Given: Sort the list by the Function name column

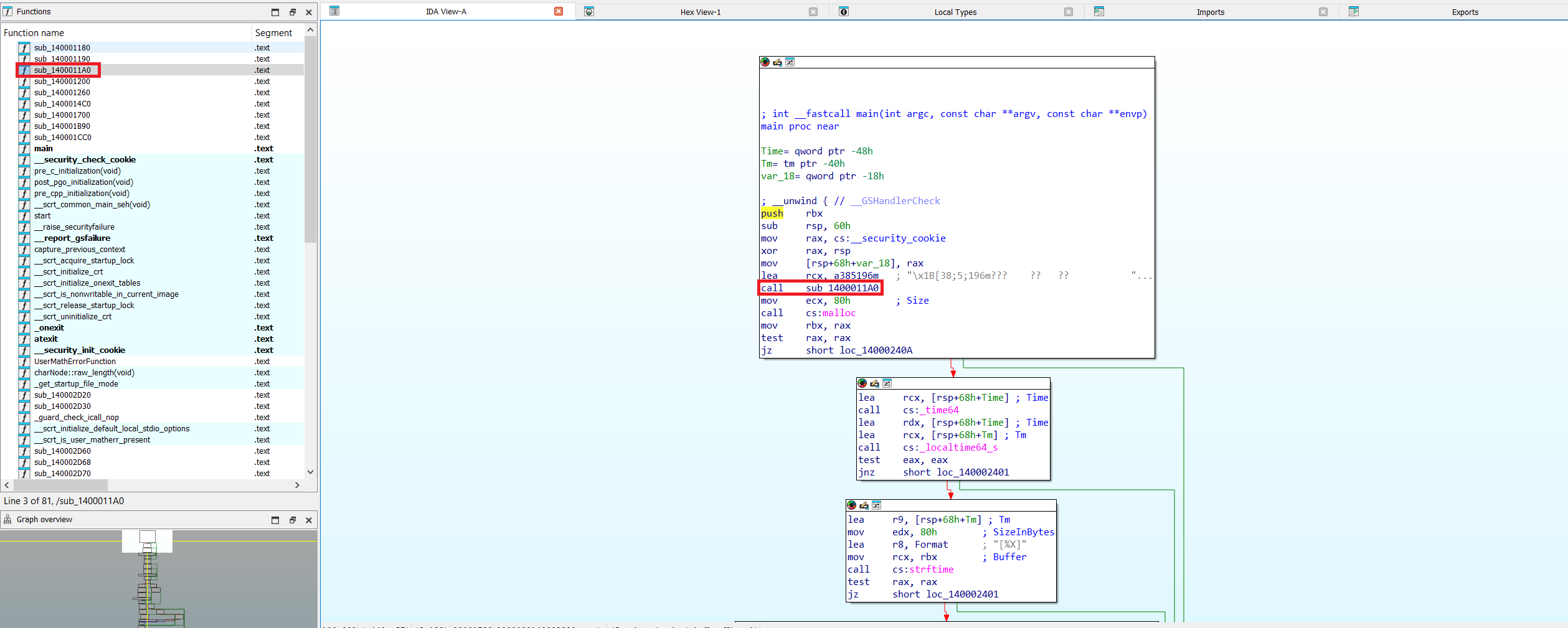Looking at the screenshot, I should pos(126,33).
